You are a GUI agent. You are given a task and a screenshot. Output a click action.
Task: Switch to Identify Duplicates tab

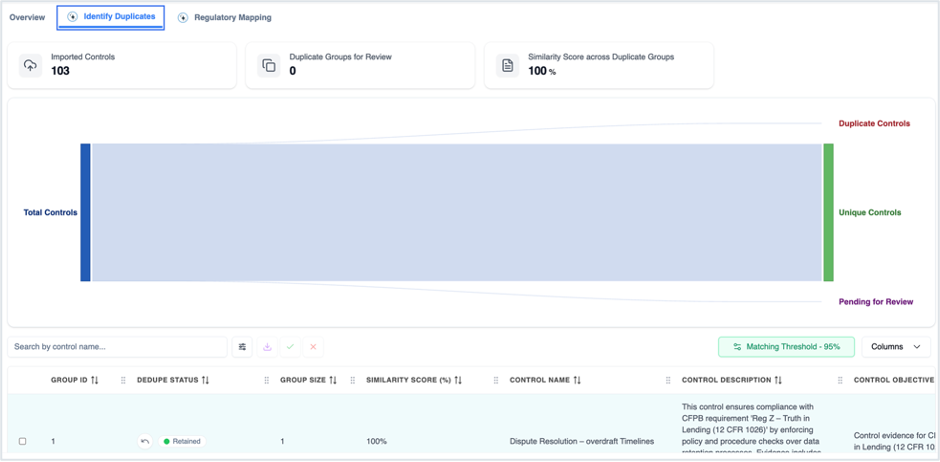click(x=111, y=17)
